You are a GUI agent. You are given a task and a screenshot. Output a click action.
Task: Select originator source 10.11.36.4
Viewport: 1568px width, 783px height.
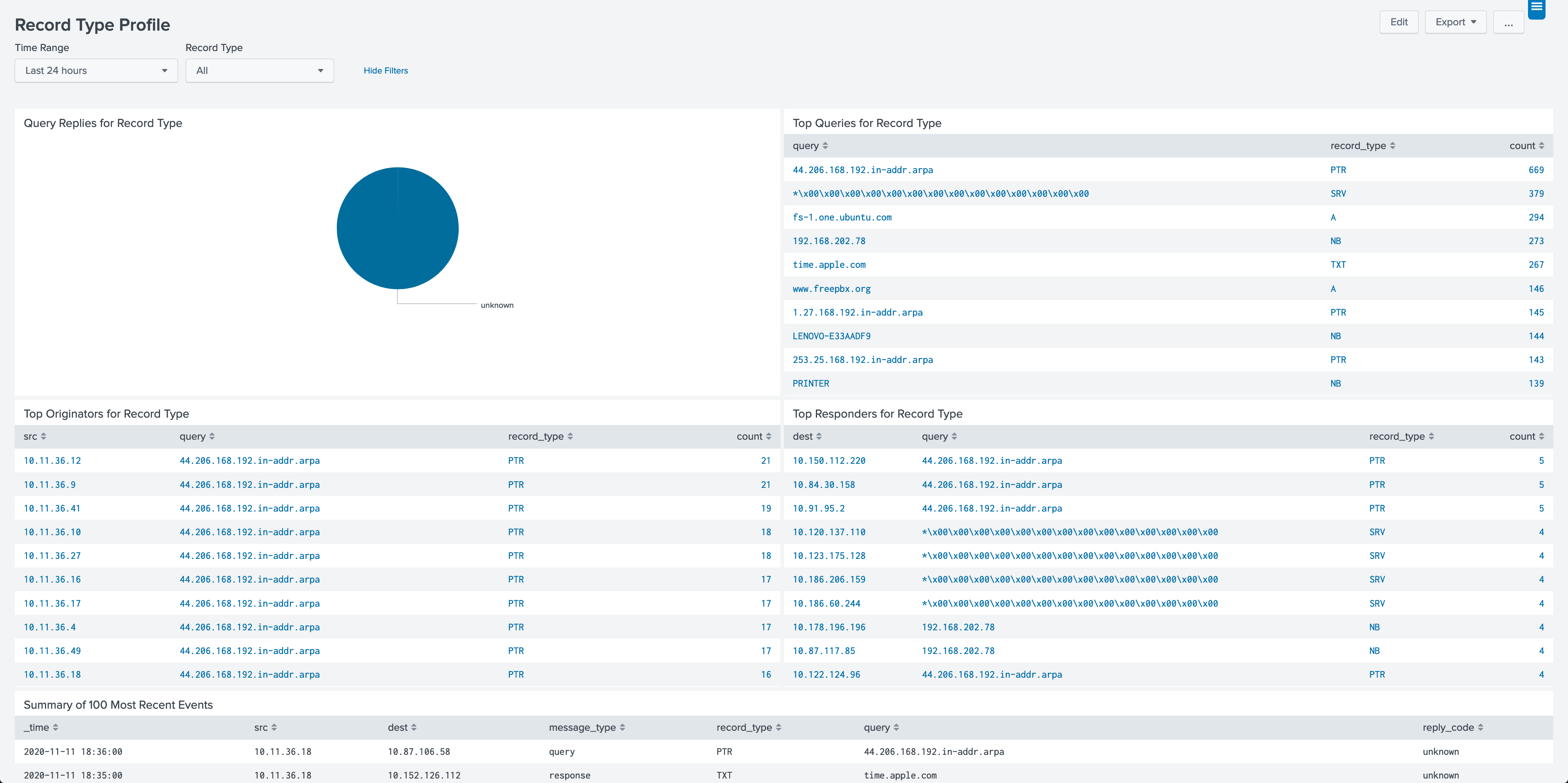click(x=50, y=627)
